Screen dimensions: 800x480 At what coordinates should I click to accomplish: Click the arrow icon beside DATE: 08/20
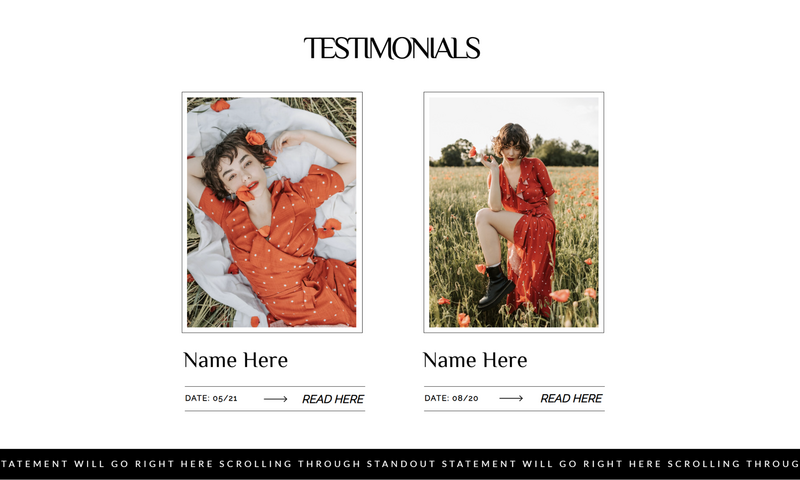coord(511,398)
